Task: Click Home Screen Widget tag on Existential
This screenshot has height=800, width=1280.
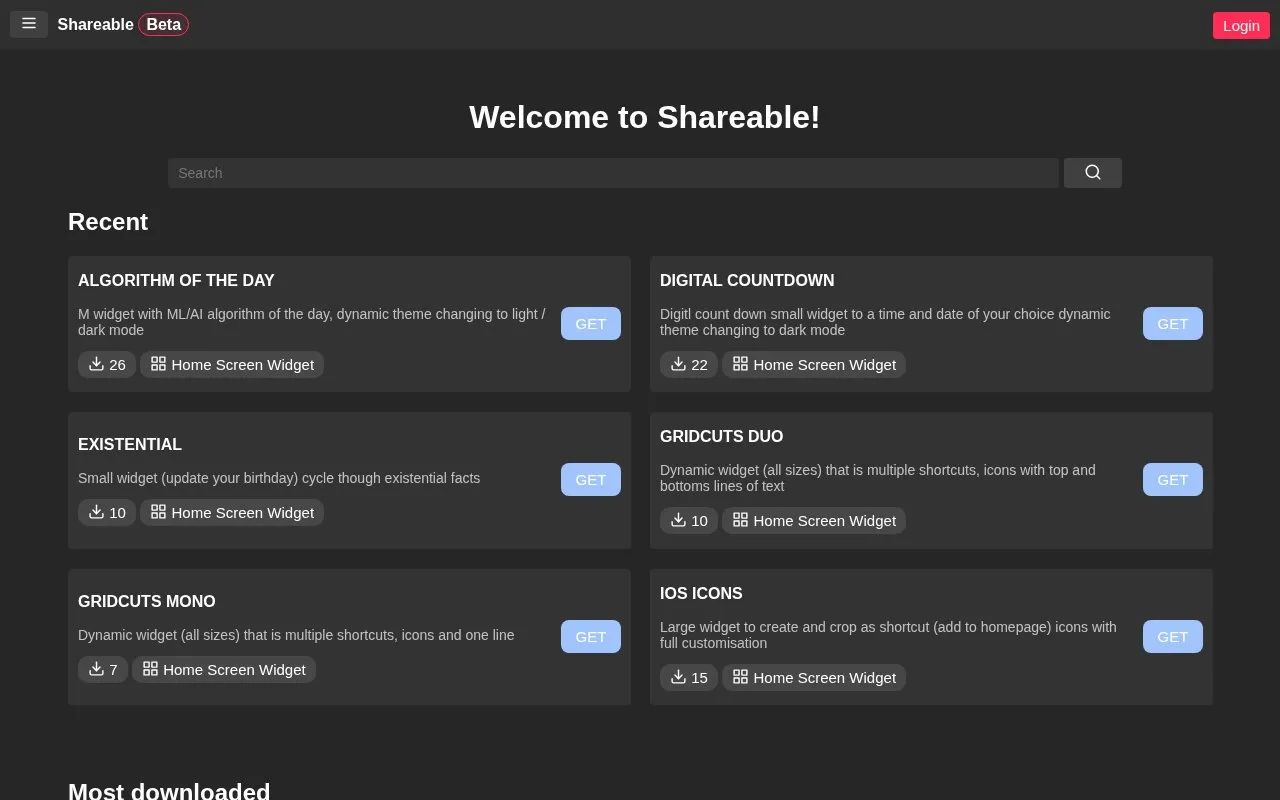Action: (x=232, y=513)
